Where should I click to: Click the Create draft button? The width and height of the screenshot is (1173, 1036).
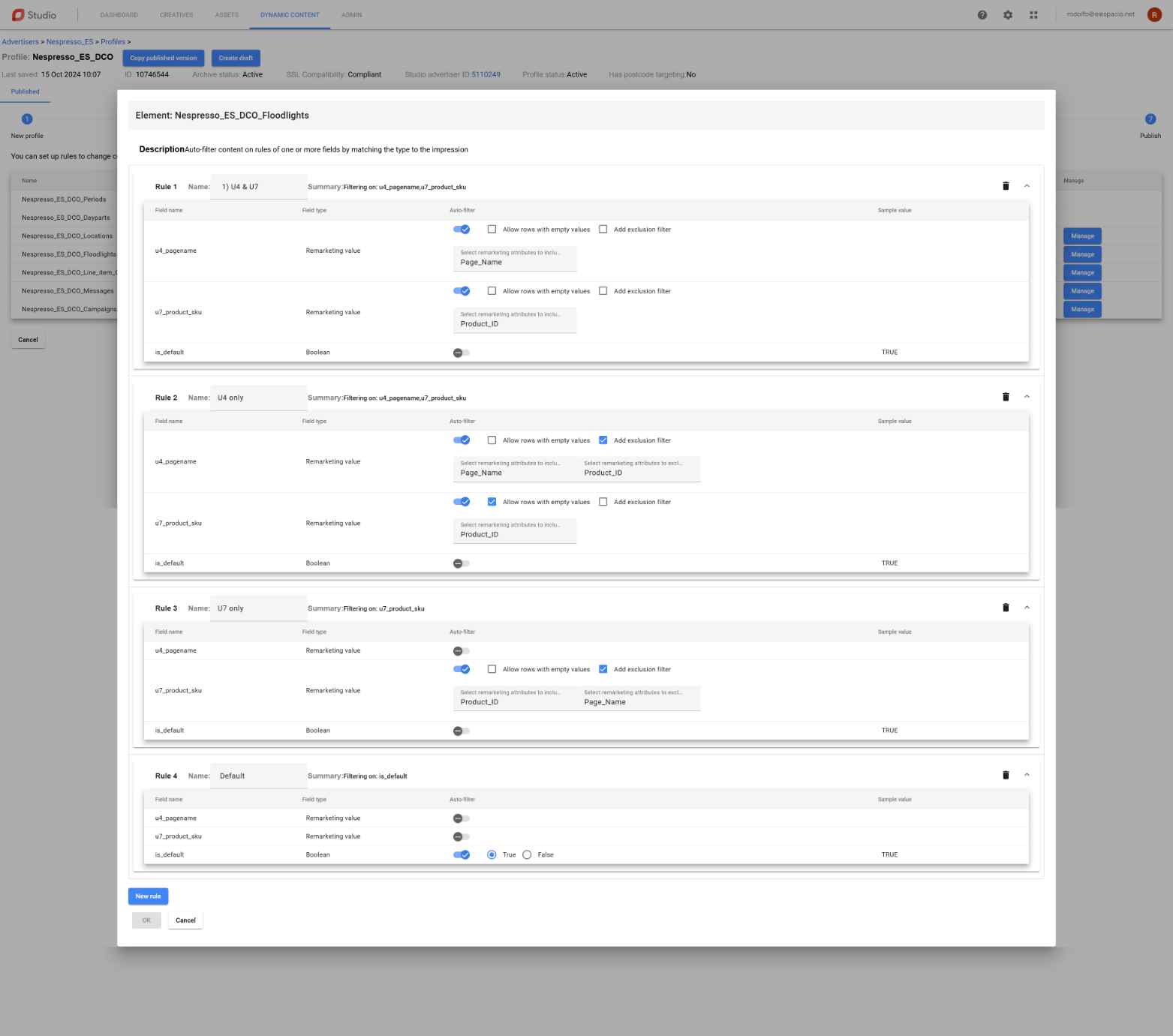236,58
